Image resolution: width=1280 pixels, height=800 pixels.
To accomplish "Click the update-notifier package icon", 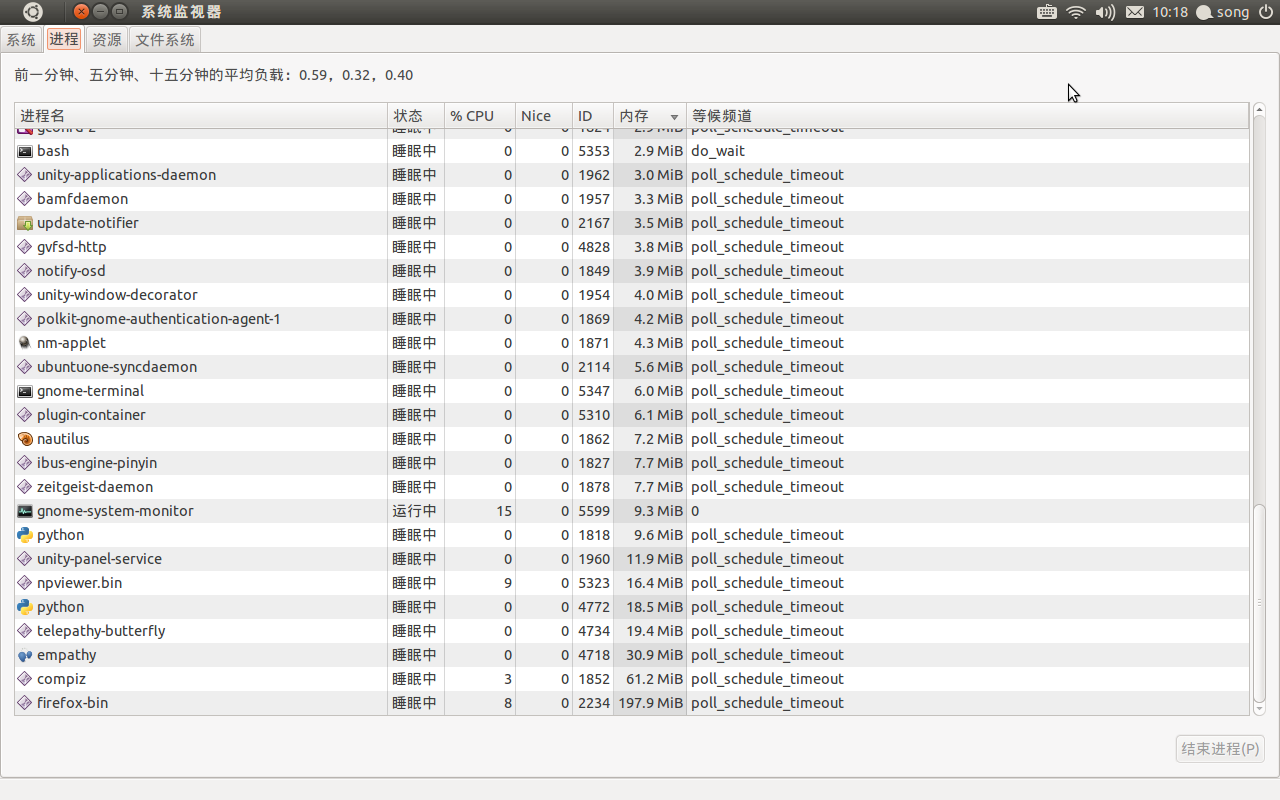I will (25, 223).
